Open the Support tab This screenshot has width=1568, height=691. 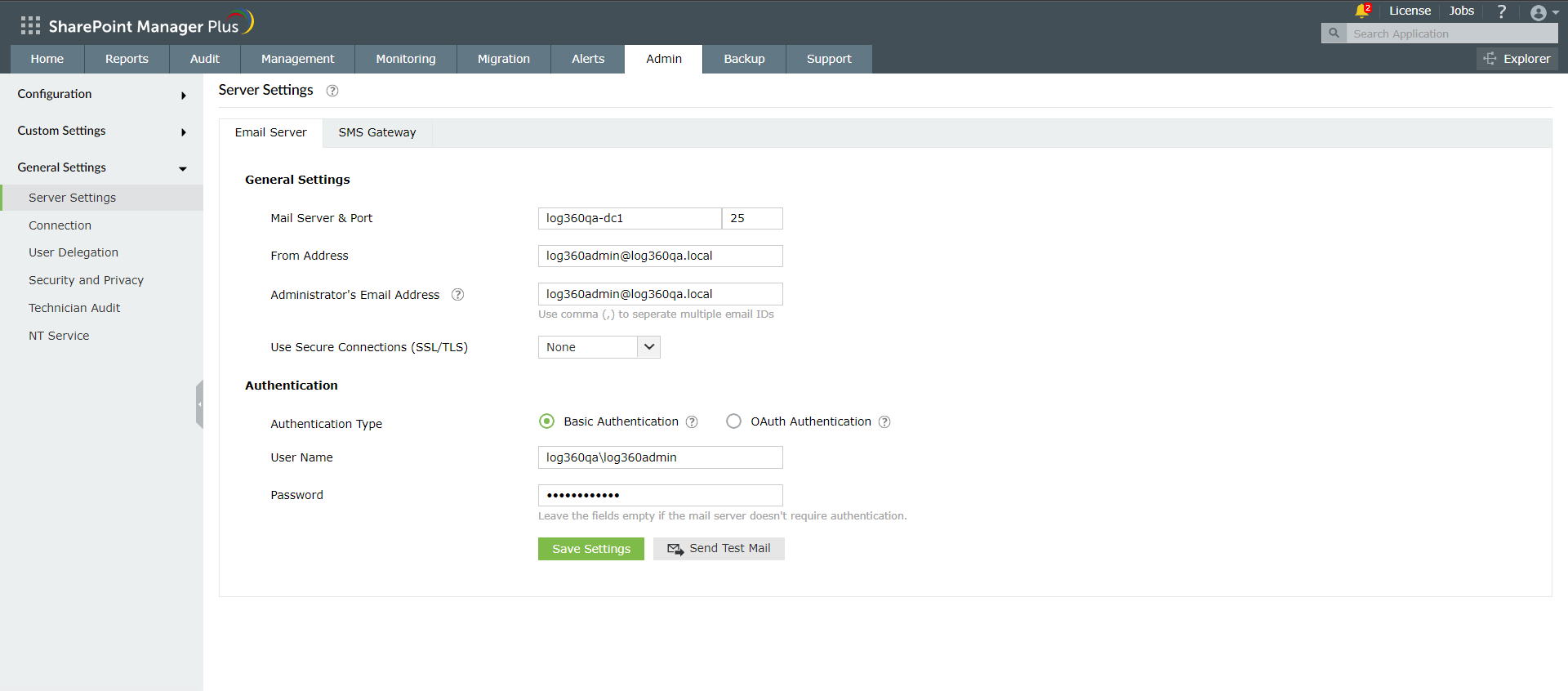pos(829,59)
